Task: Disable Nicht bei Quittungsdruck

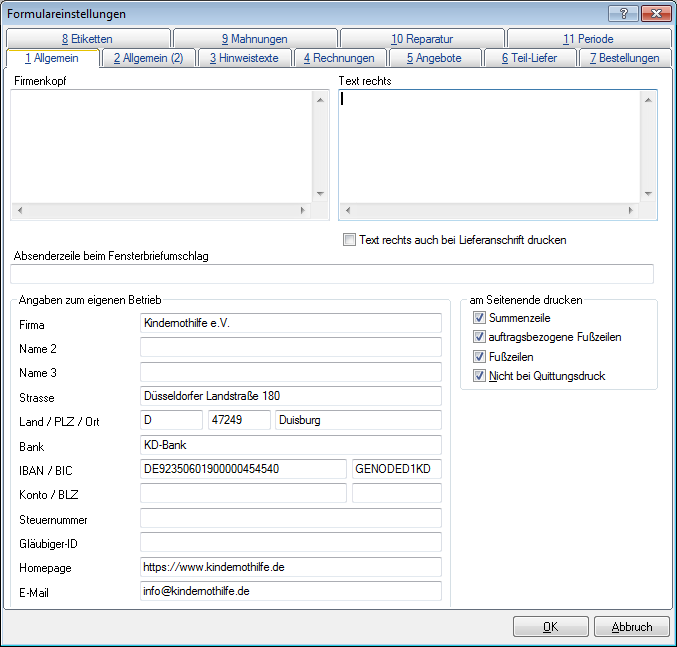Action: pos(480,376)
